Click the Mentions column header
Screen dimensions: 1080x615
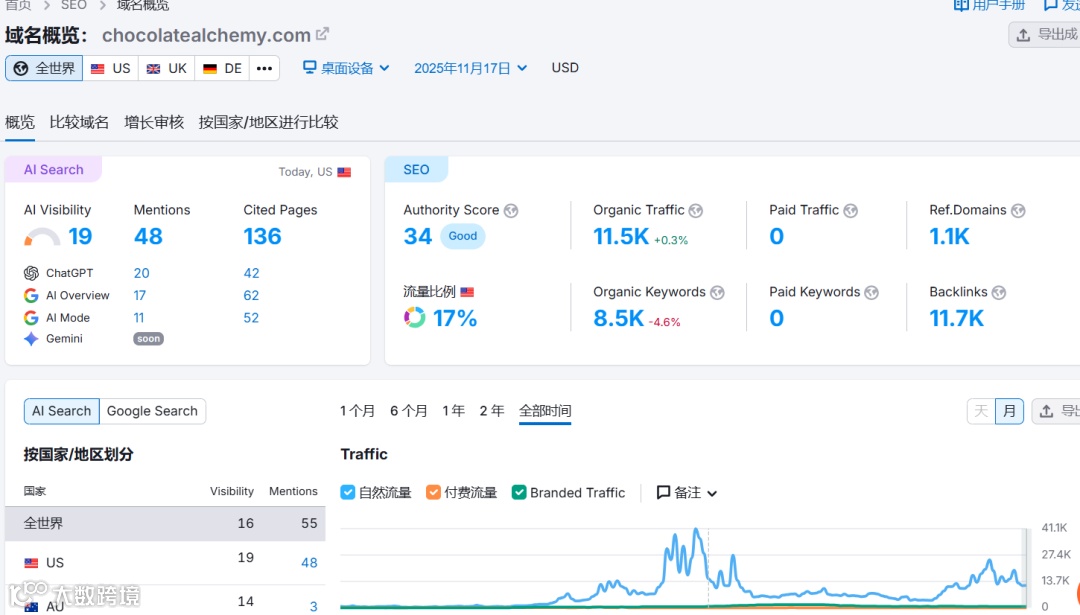pos(293,491)
